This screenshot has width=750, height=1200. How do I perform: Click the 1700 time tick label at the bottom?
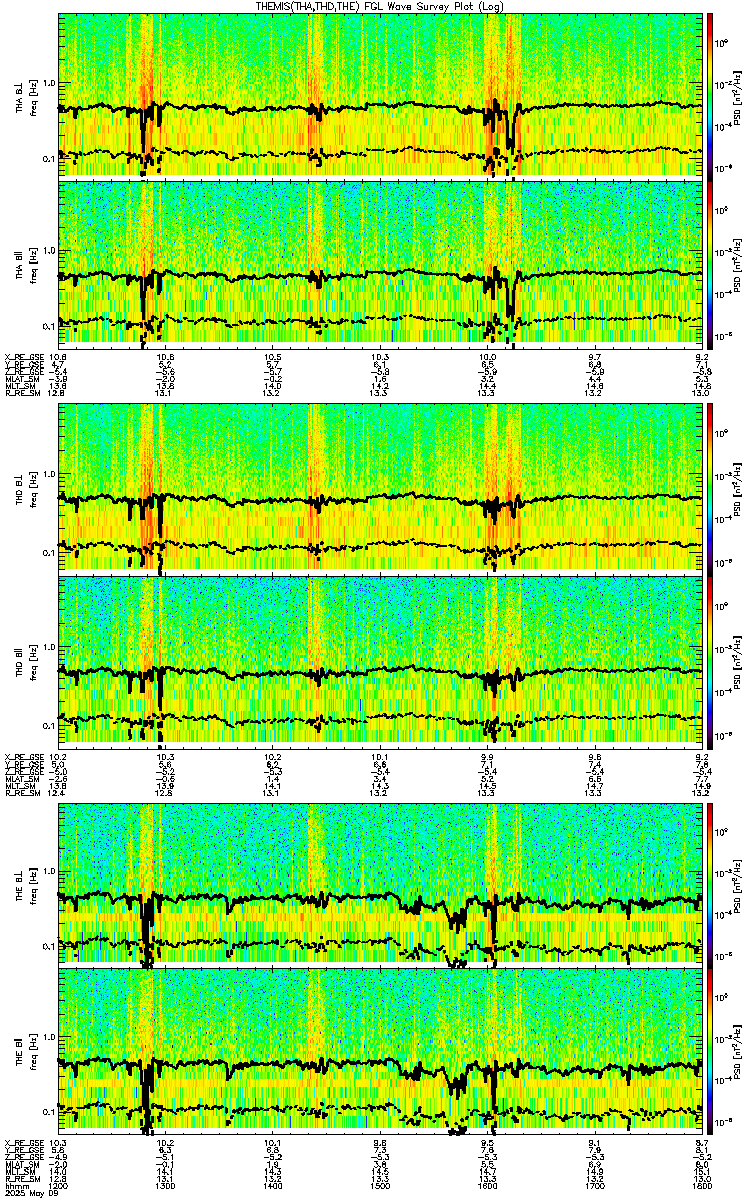594,1185
